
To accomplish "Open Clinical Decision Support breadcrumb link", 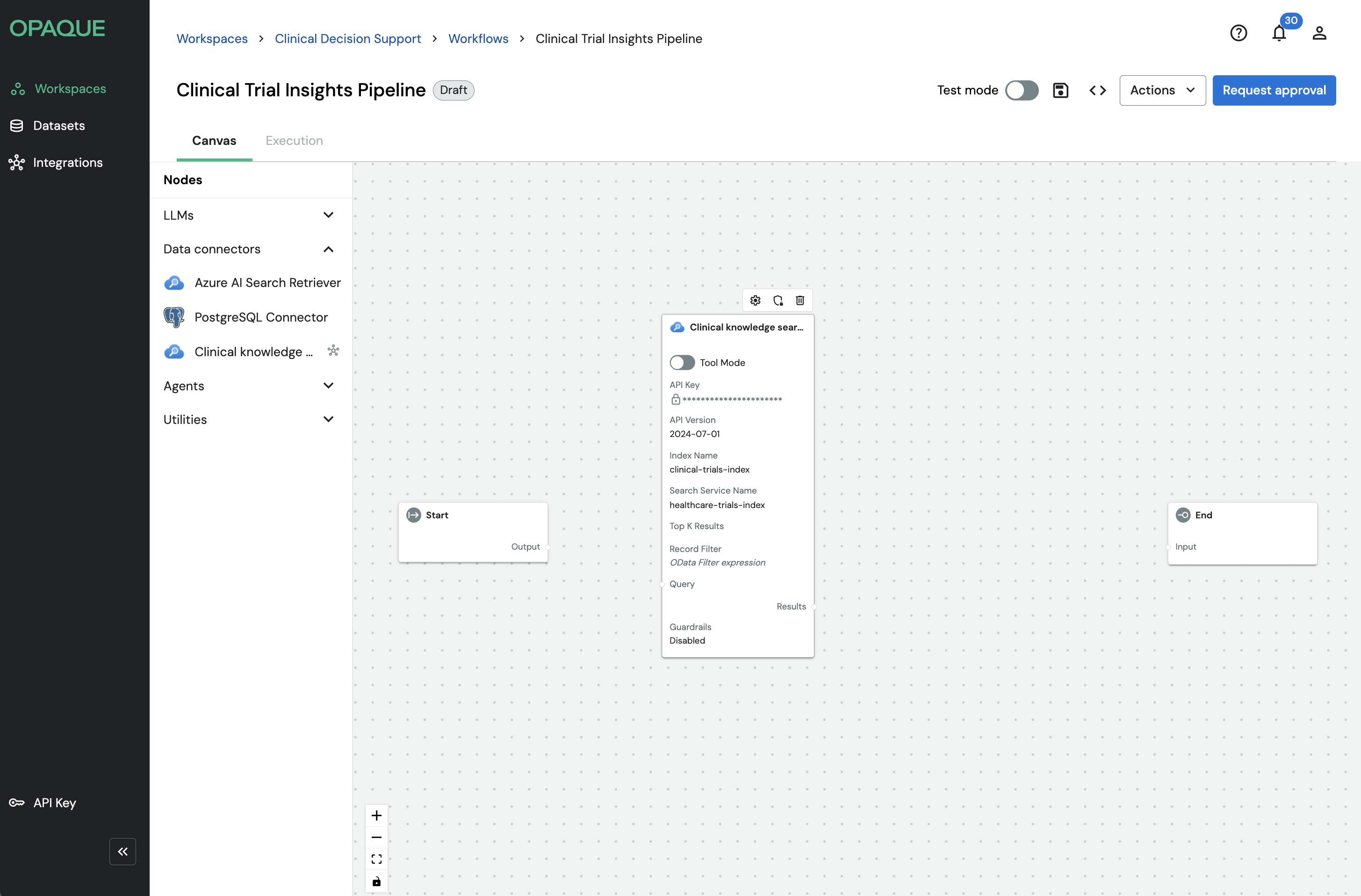I will 348,38.
